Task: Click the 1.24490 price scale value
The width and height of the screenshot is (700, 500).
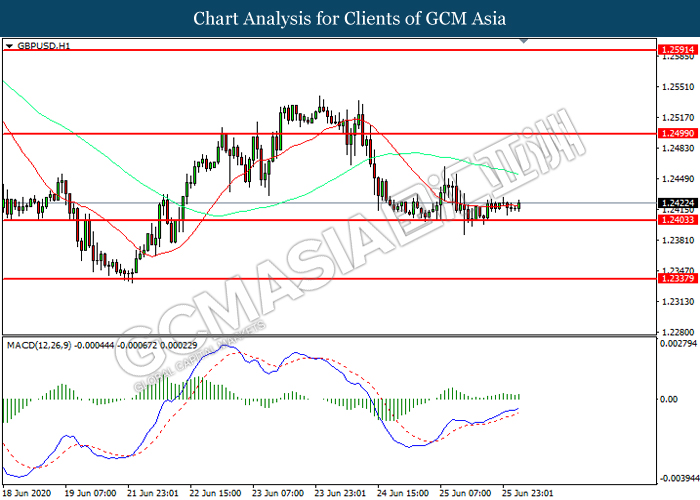Action: pos(678,179)
